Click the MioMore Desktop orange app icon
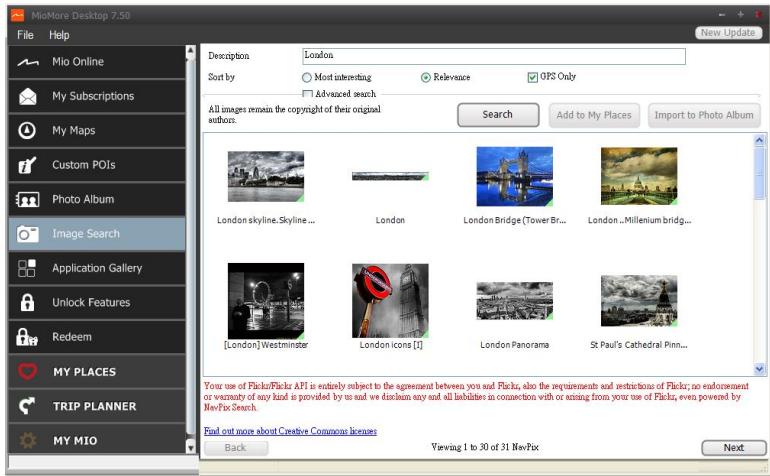The image size is (770, 476). [17, 15]
